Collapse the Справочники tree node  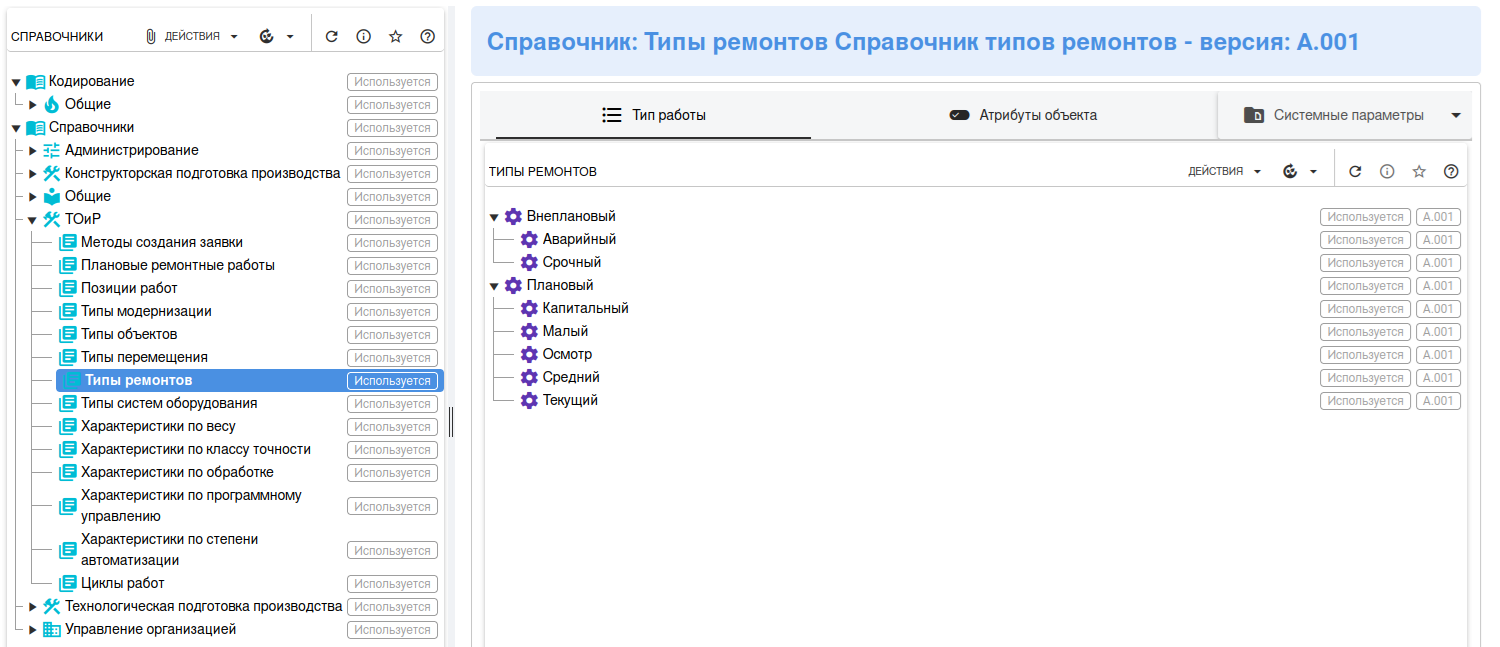click(x=16, y=128)
